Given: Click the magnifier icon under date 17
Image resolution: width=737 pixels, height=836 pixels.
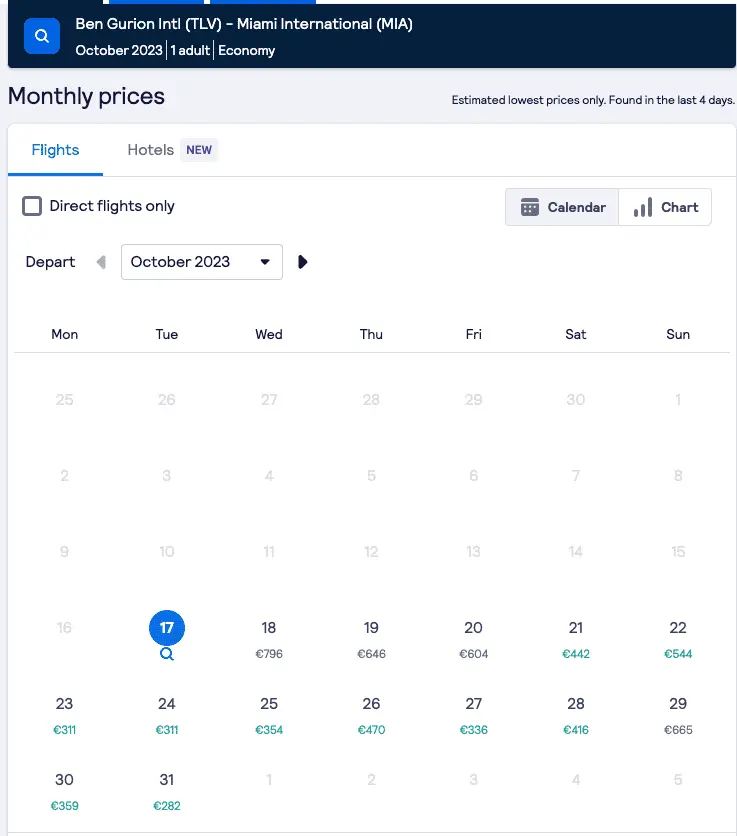Looking at the screenshot, I should click(x=167, y=654).
